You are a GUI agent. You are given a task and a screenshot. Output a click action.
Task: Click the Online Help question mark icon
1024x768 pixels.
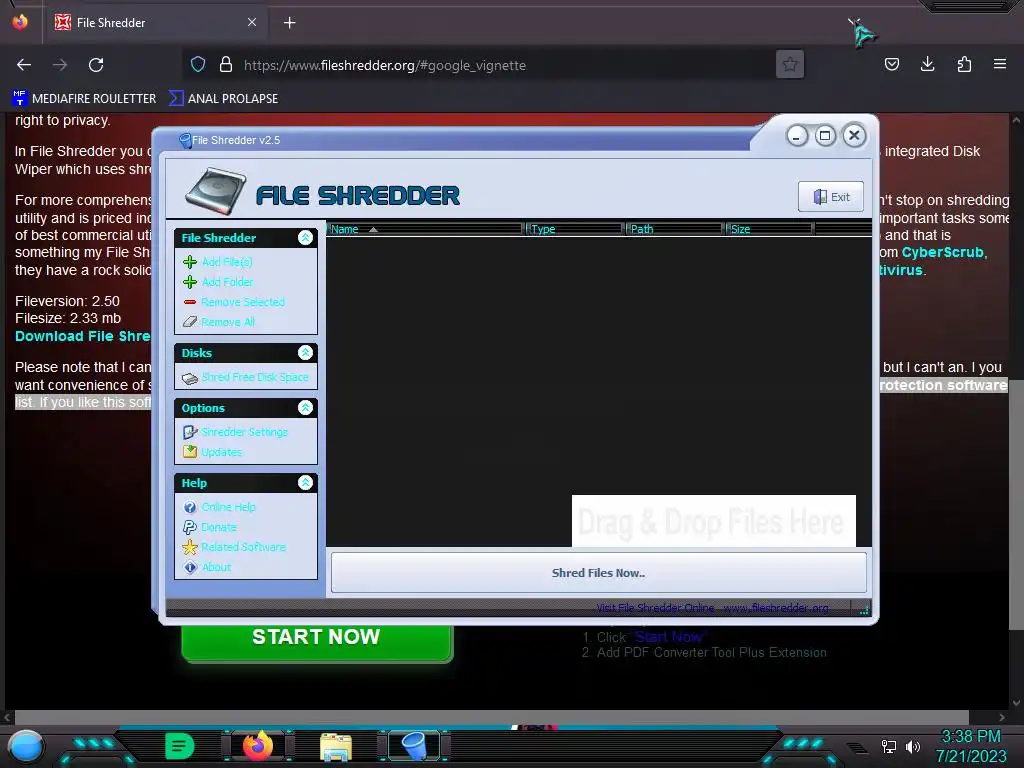pyautogui.click(x=190, y=507)
